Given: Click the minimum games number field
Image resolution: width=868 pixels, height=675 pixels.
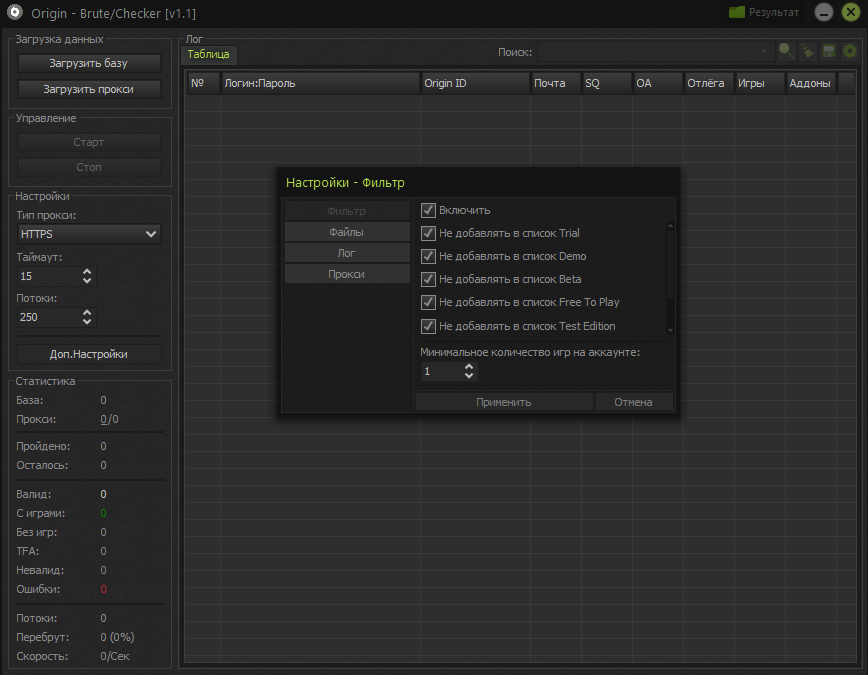Looking at the screenshot, I should coord(441,371).
